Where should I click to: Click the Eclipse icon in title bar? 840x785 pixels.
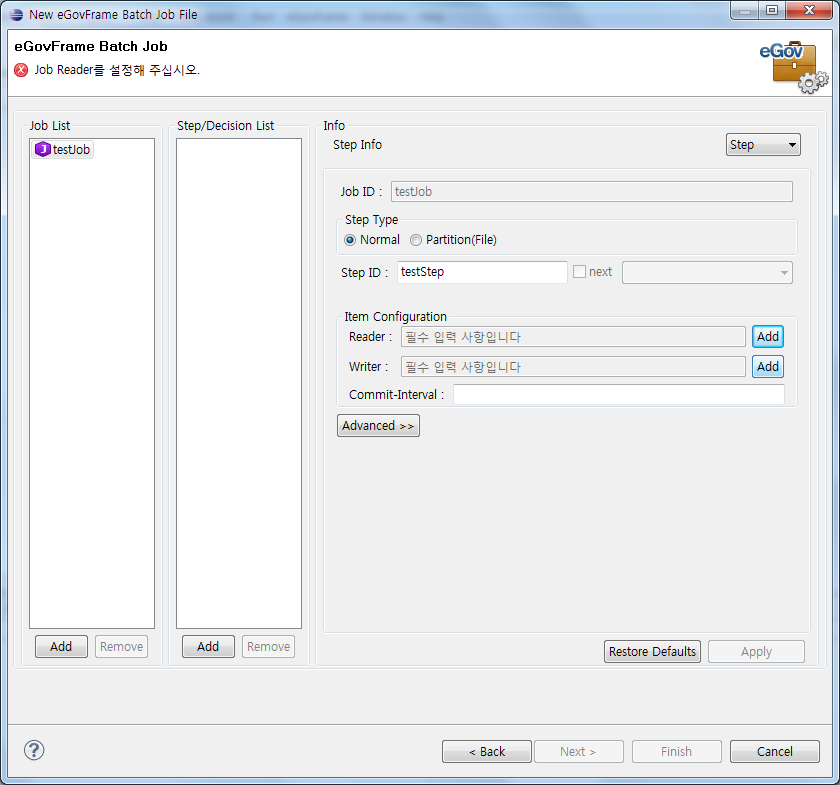click(17, 14)
